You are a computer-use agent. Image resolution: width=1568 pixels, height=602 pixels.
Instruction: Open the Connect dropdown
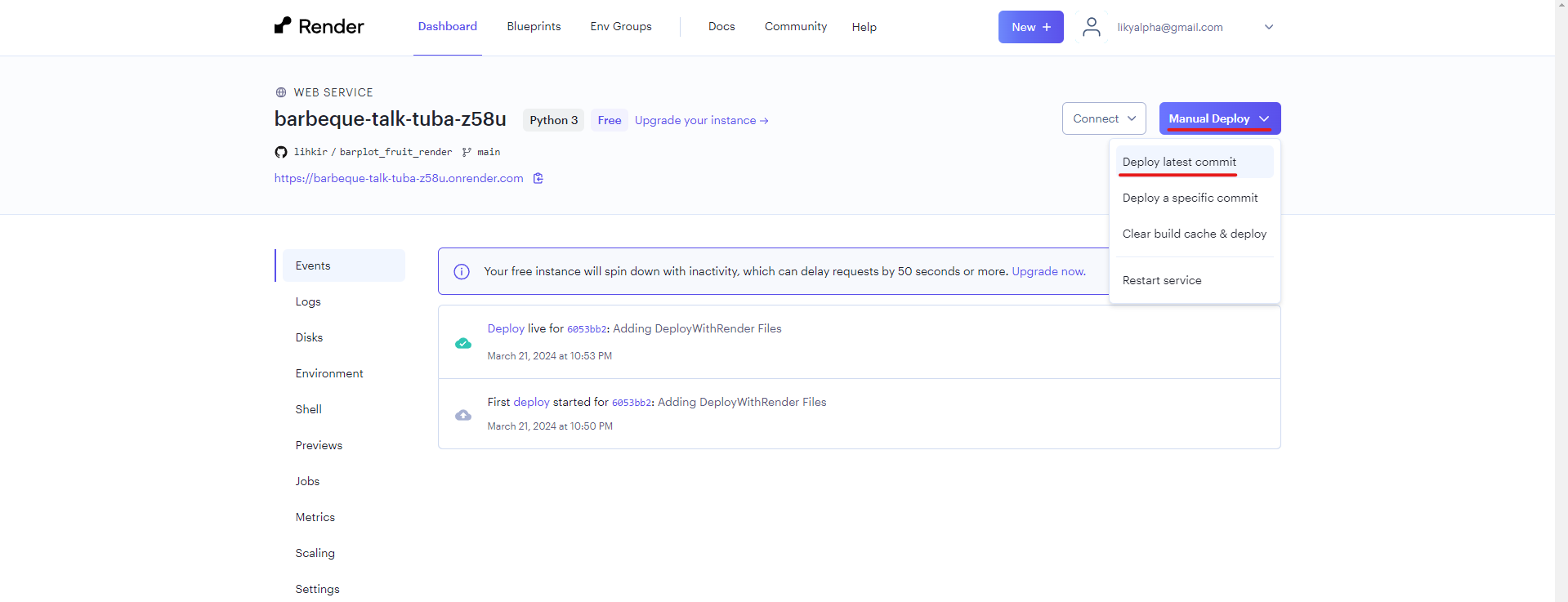pos(1104,118)
